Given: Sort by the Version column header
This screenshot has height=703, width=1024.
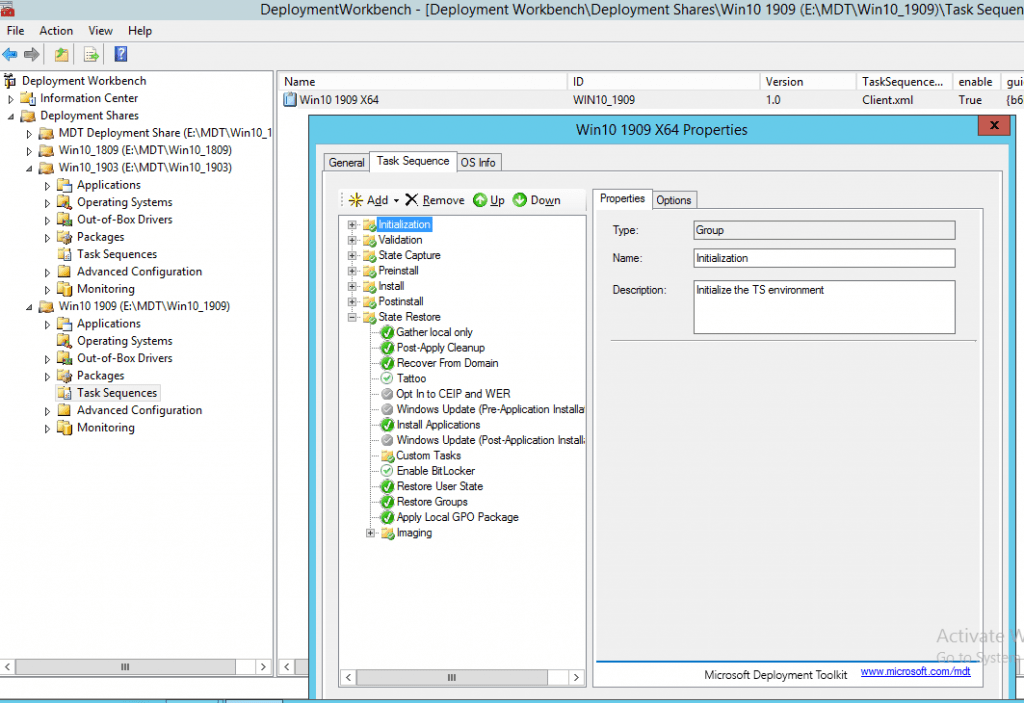Looking at the screenshot, I should [807, 82].
